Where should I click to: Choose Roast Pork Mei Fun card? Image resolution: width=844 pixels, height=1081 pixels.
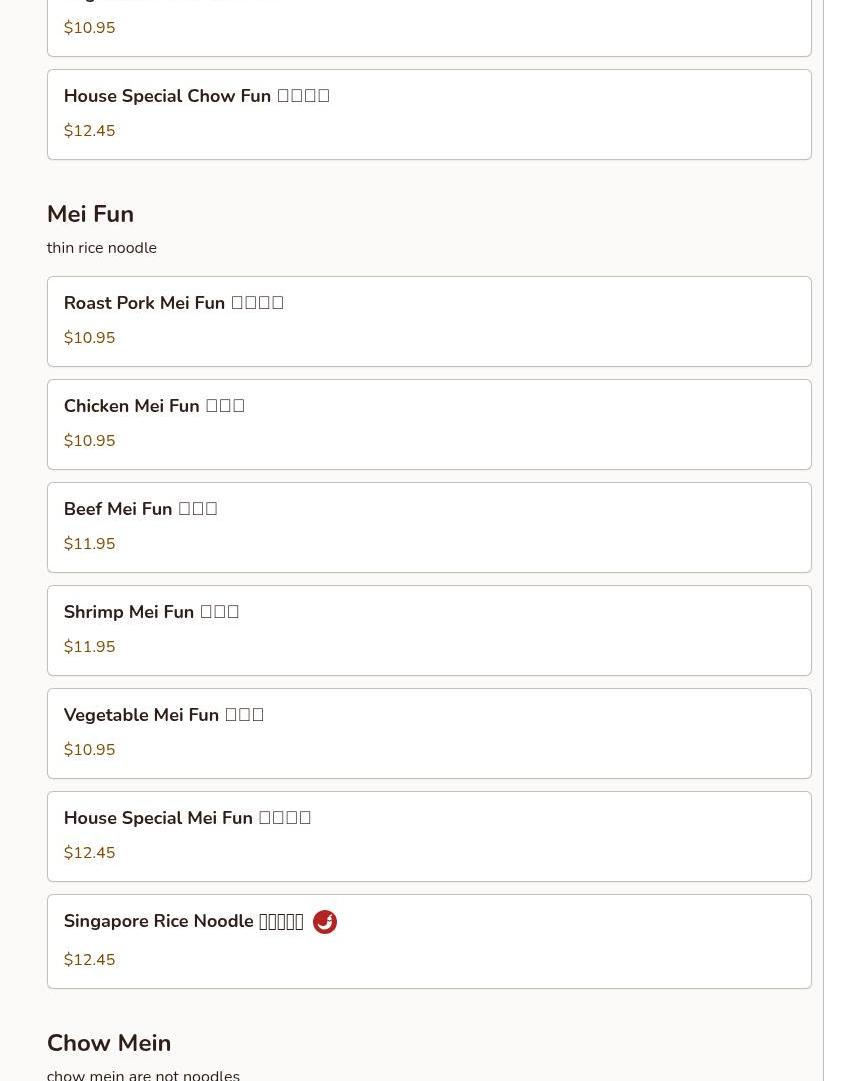(429, 321)
